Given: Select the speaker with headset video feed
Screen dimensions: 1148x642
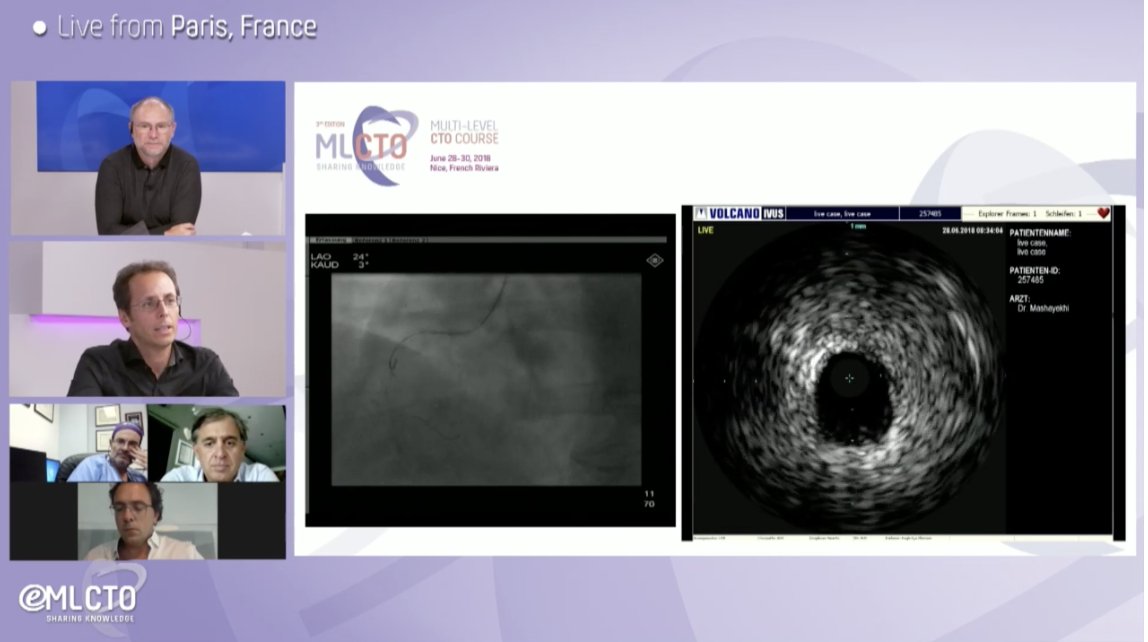Looking at the screenshot, I should point(148,320).
